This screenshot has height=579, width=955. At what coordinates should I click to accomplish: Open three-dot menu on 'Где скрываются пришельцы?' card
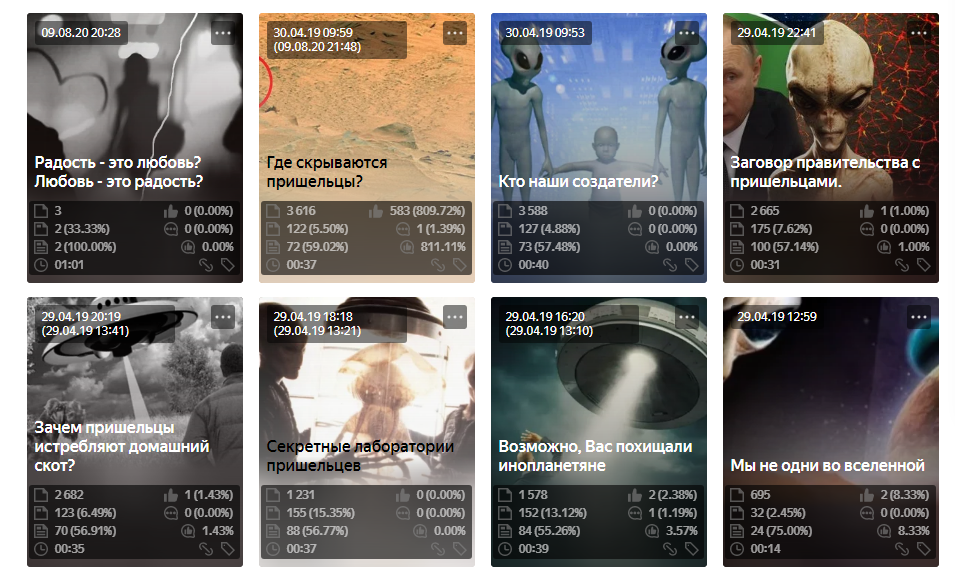[x=455, y=33]
